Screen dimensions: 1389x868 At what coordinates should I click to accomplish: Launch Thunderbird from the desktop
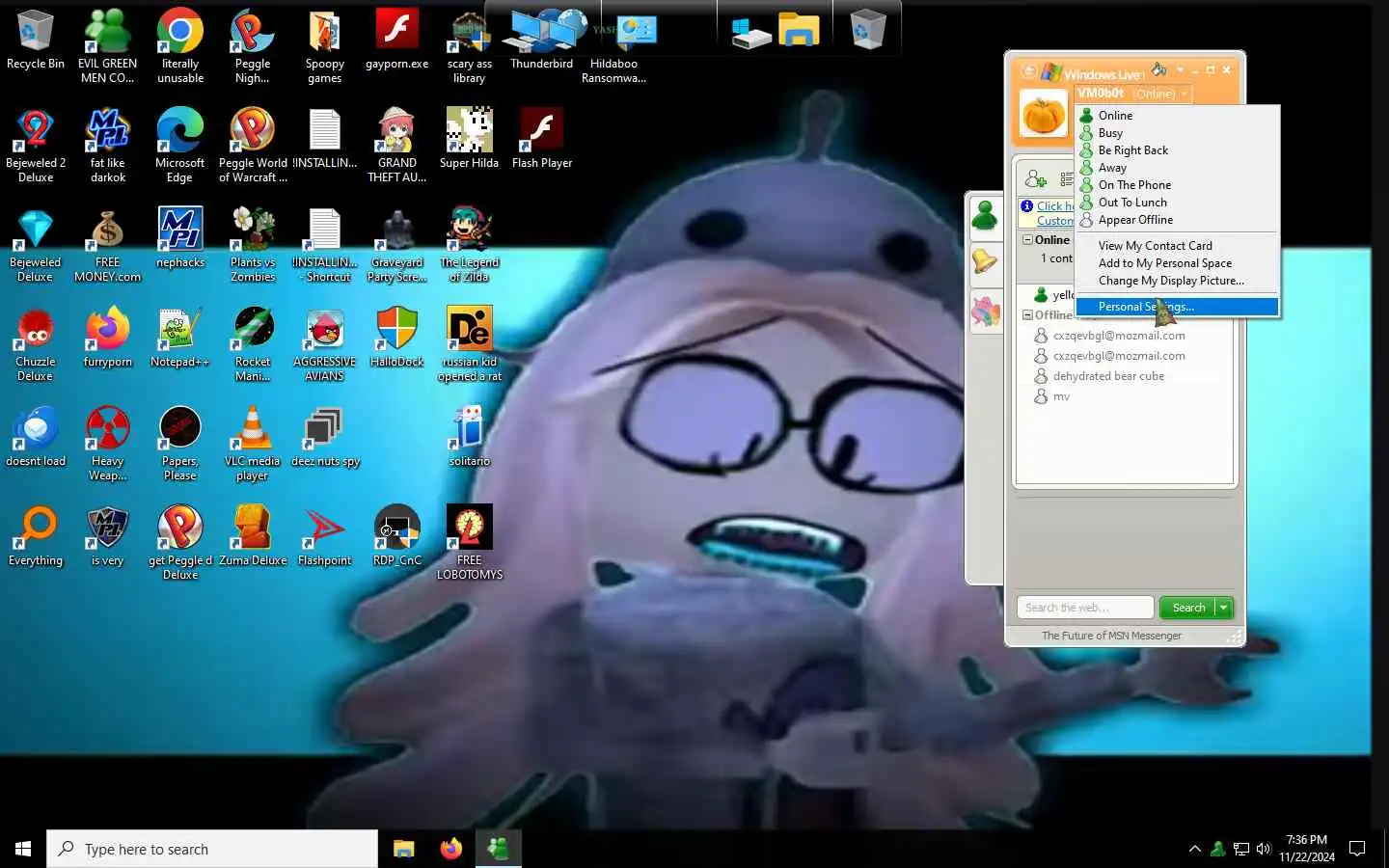tap(542, 41)
